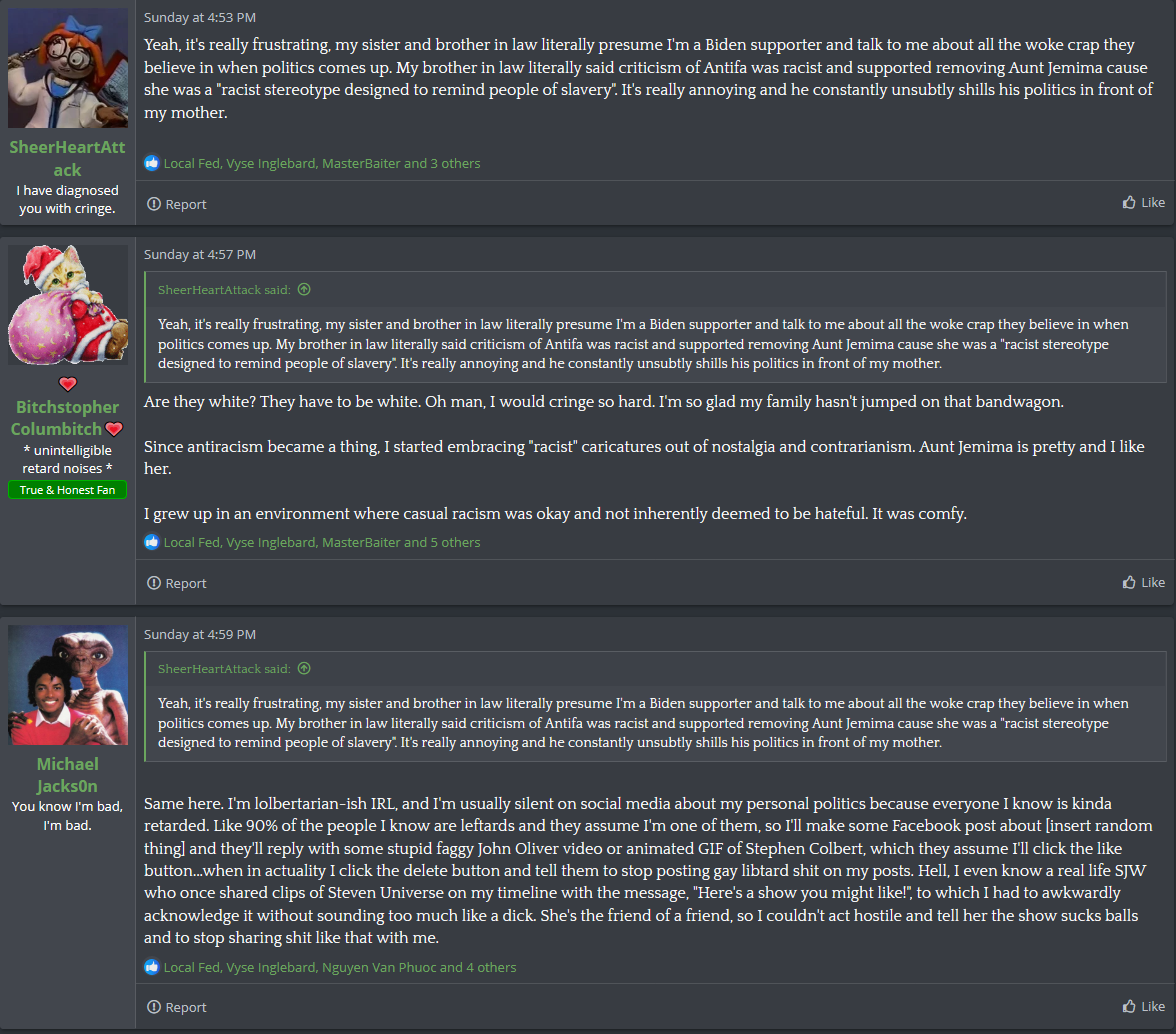Viewport: 1176px width, 1034px height.
Task: View '3 others' who liked first post
Action: 455,163
